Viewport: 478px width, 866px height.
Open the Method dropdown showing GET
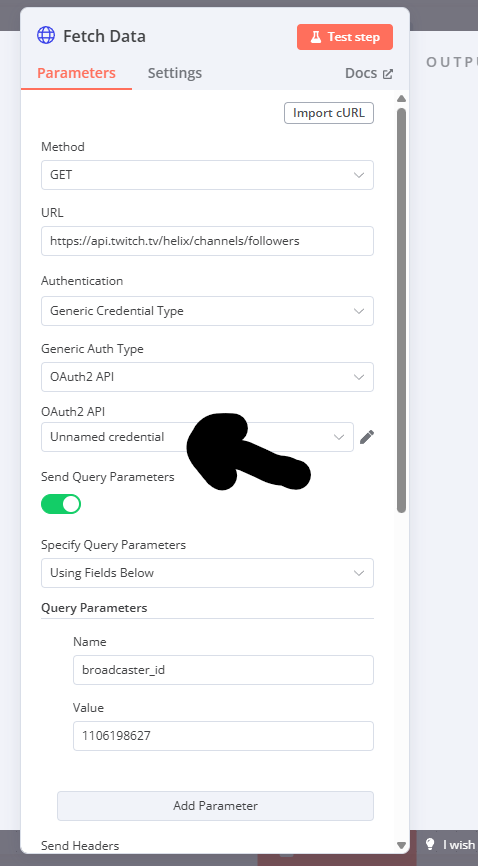coord(207,175)
